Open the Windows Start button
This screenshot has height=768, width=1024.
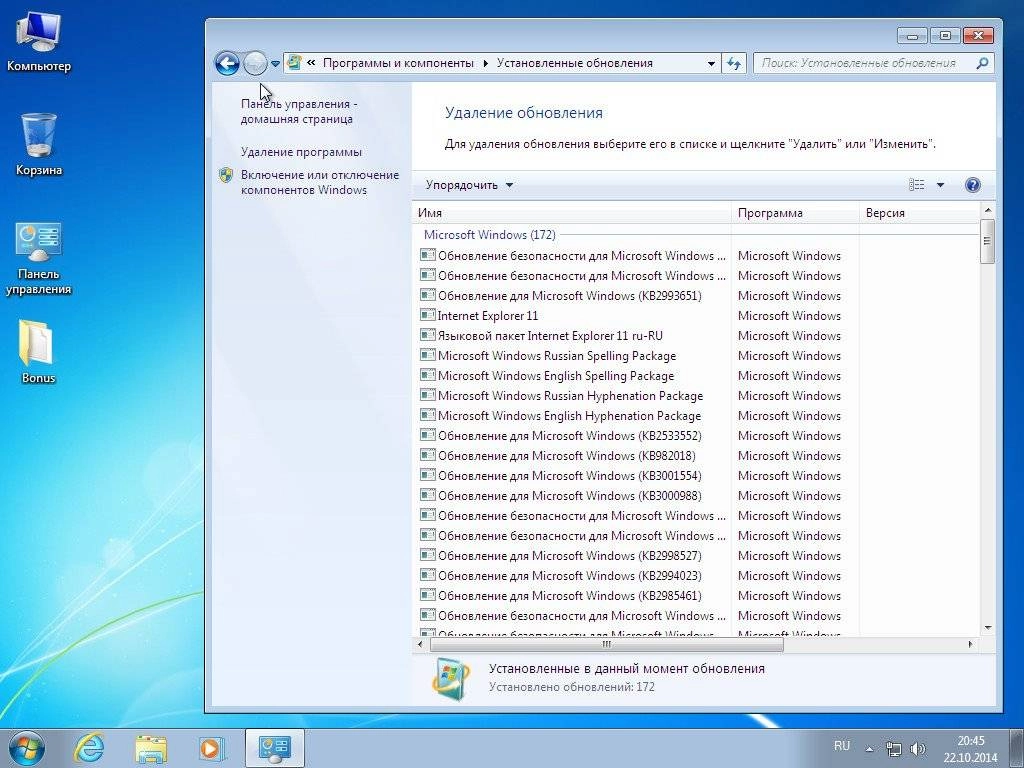[x=26, y=748]
